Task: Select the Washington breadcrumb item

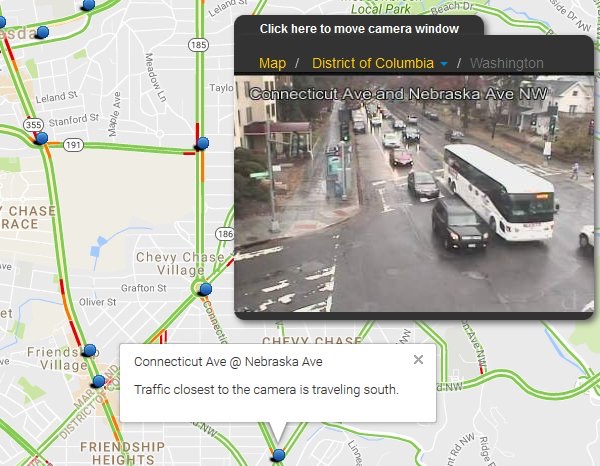Action: (x=507, y=63)
